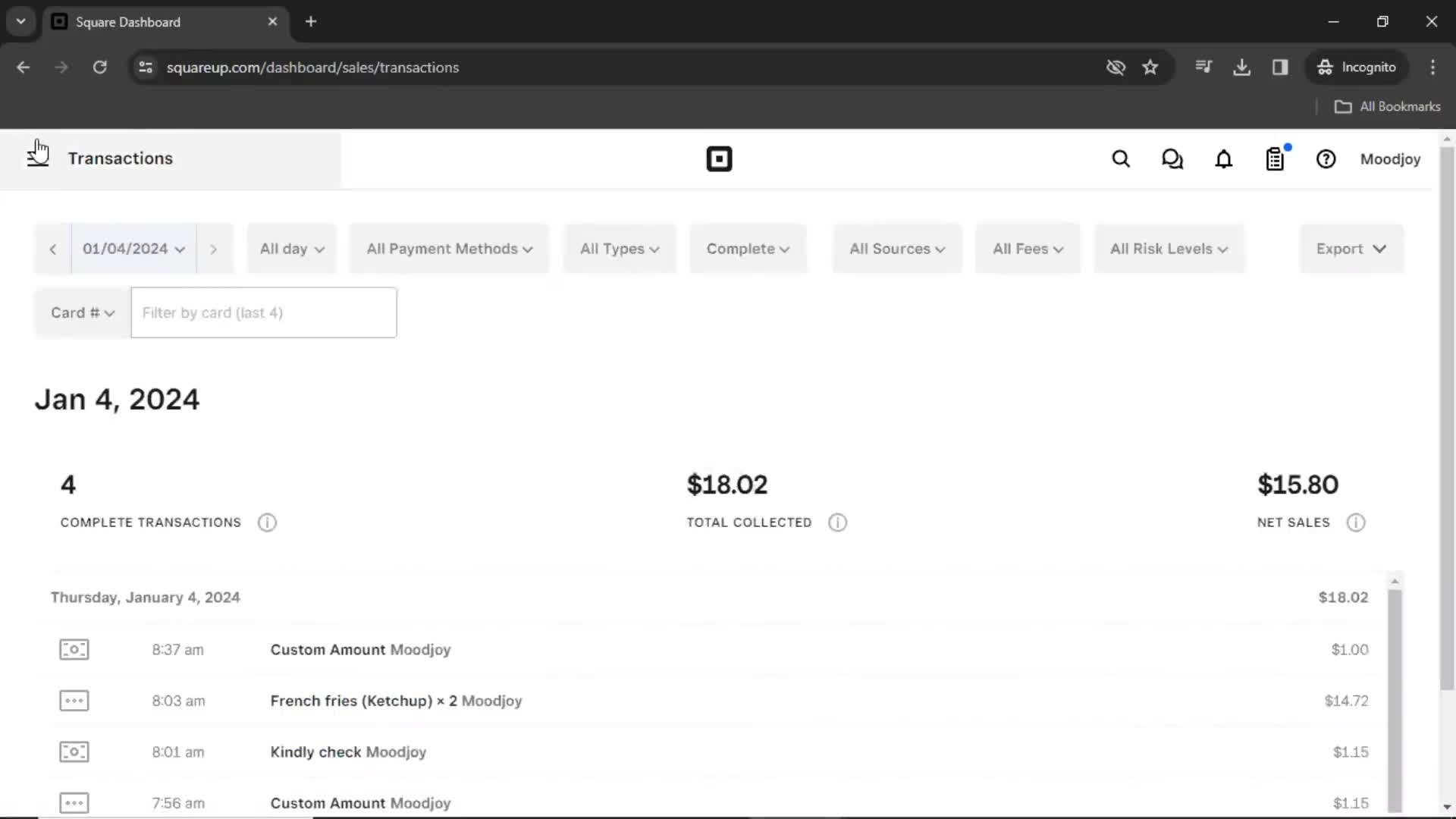Close the Square Dashboard tab
The height and width of the screenshot is (819, 1456).
pyautogui.click(x=272, y=22)
